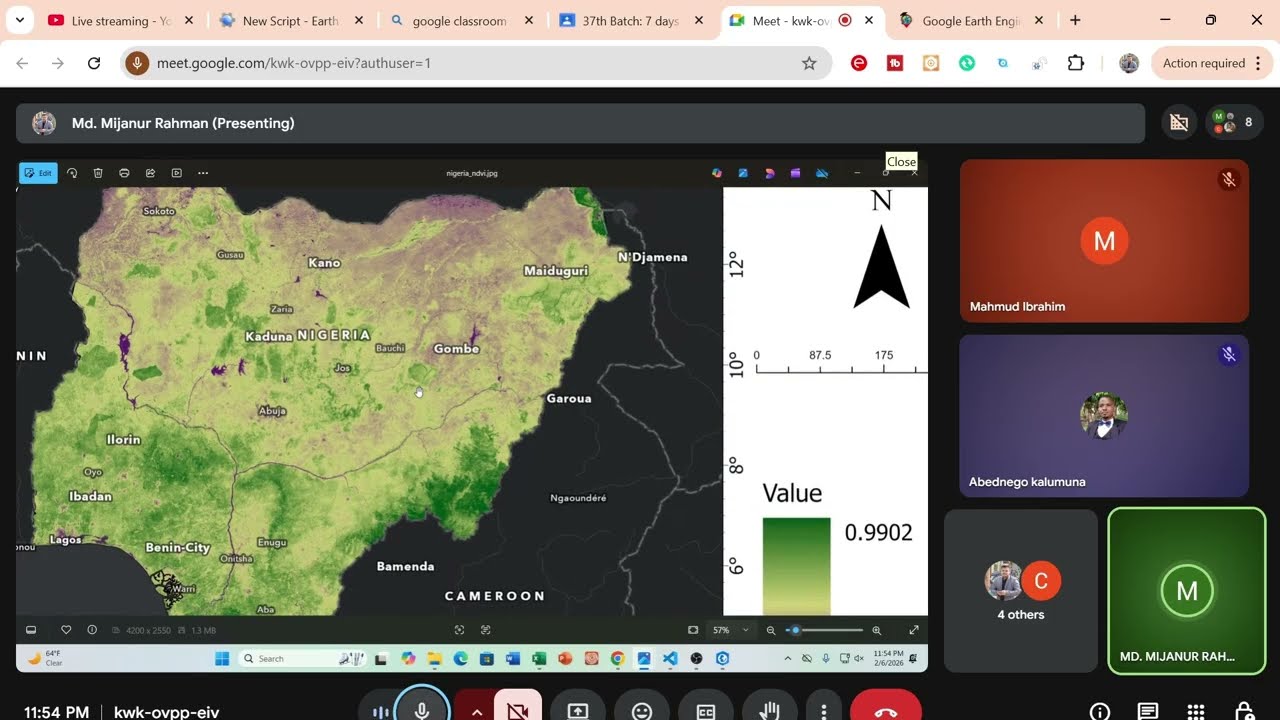Favorite the image with the heart icon
The image size is (1280, 720).
click(66, 630)
